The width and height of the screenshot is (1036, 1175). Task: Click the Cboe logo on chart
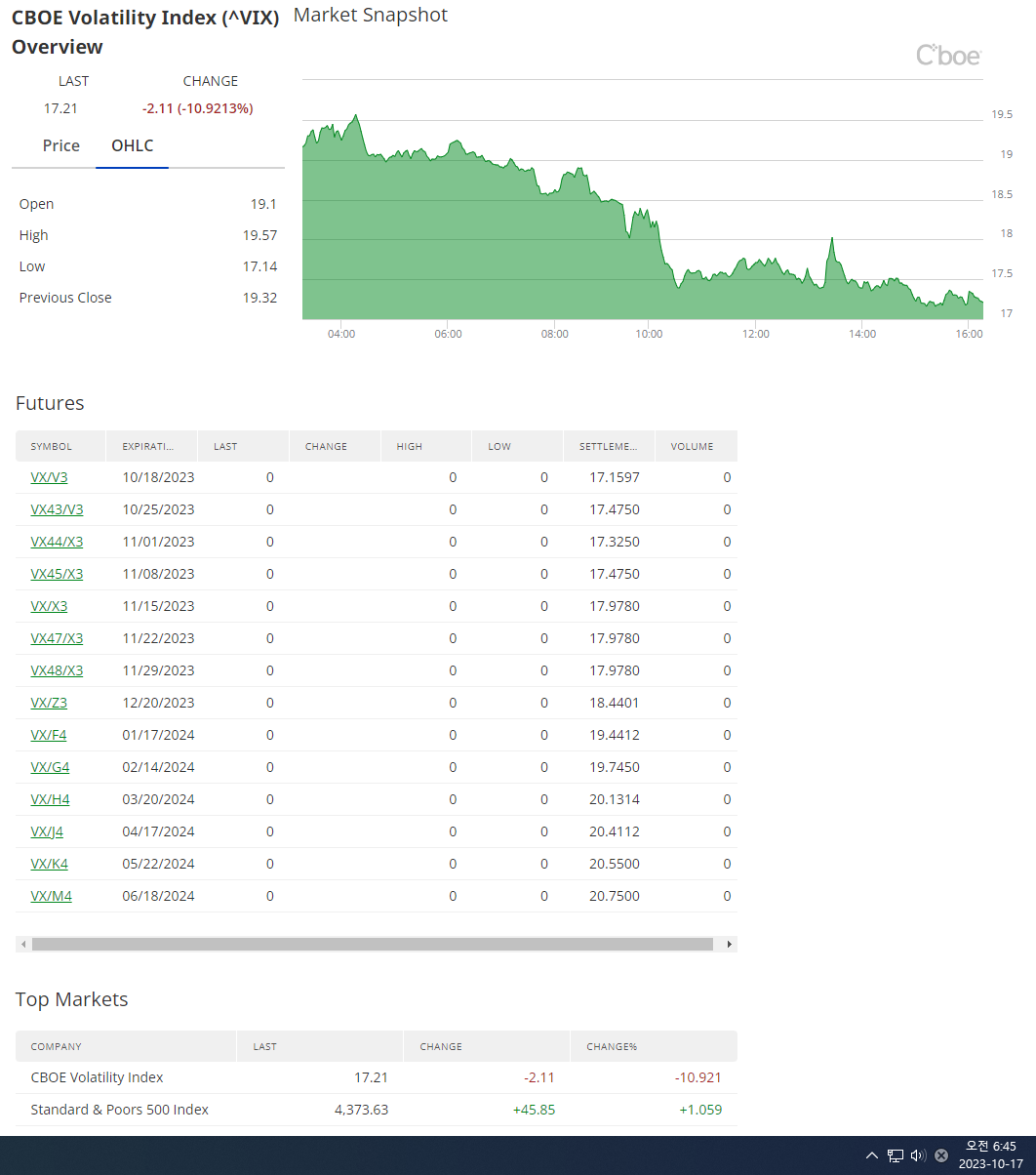(x=948, y=56)
